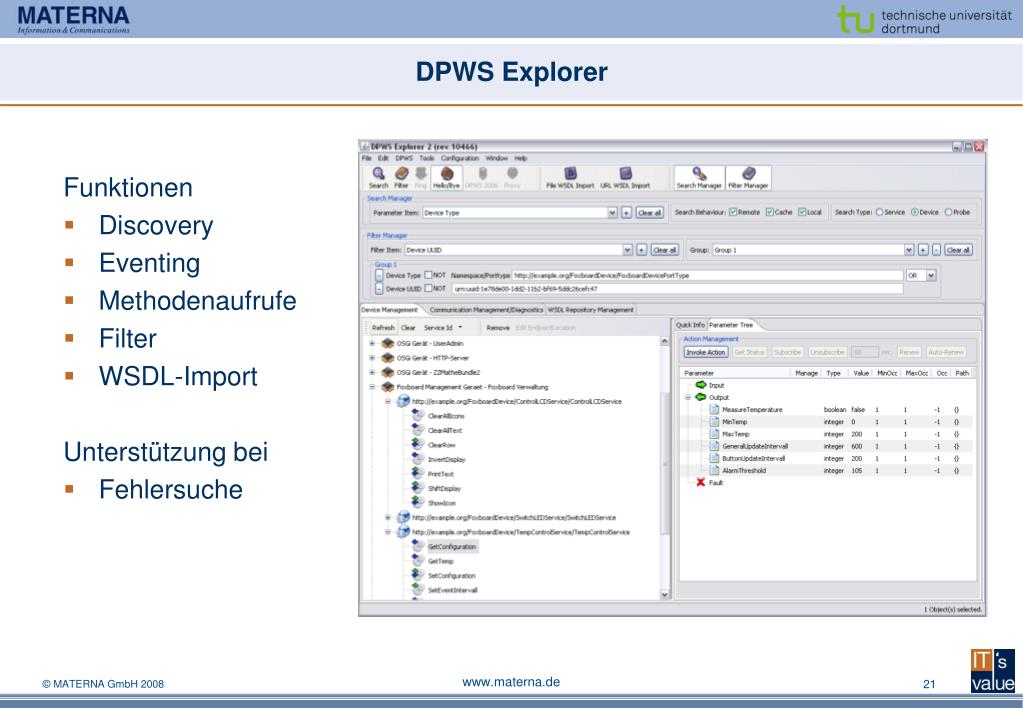This screenshot has width=1023, height=708.
Task: Switch to the Quick Info tab
Action: coord(690,324)
